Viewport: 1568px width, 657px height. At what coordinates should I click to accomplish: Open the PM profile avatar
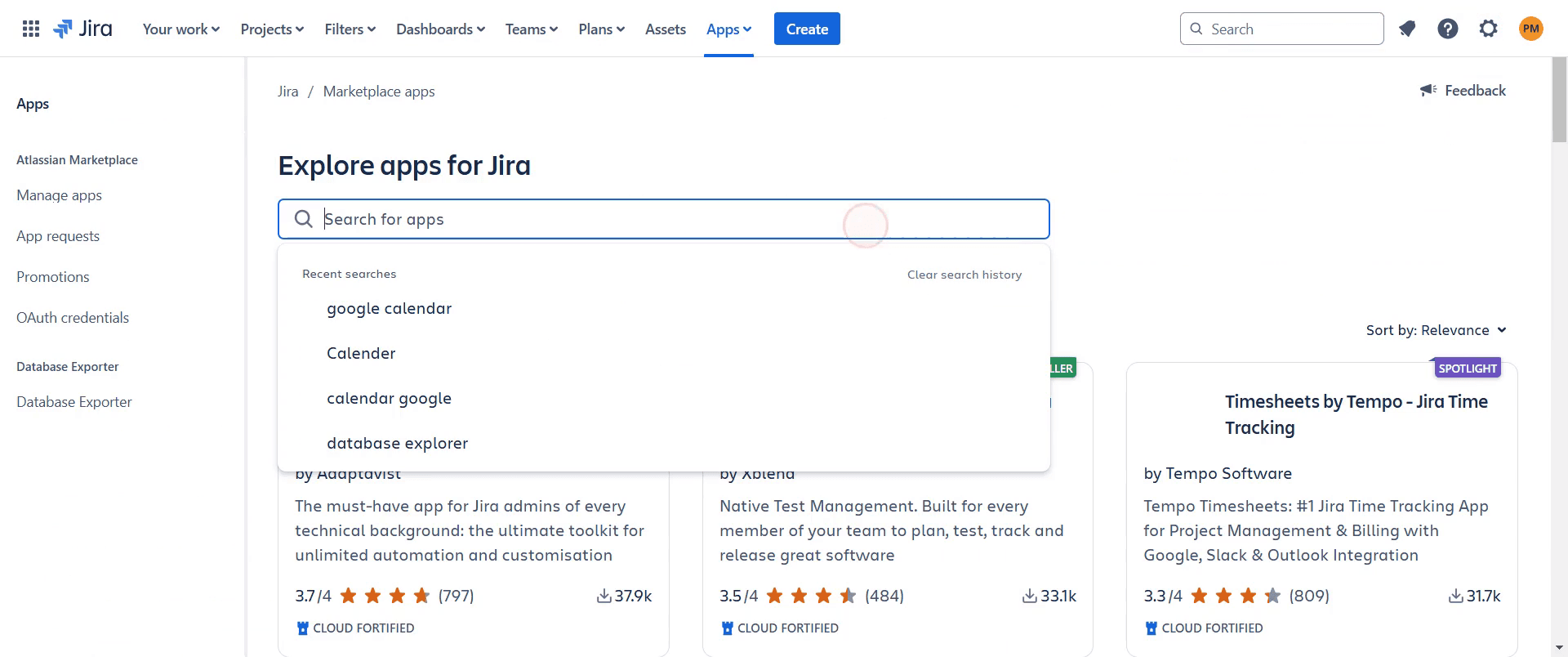[1531, 29]
